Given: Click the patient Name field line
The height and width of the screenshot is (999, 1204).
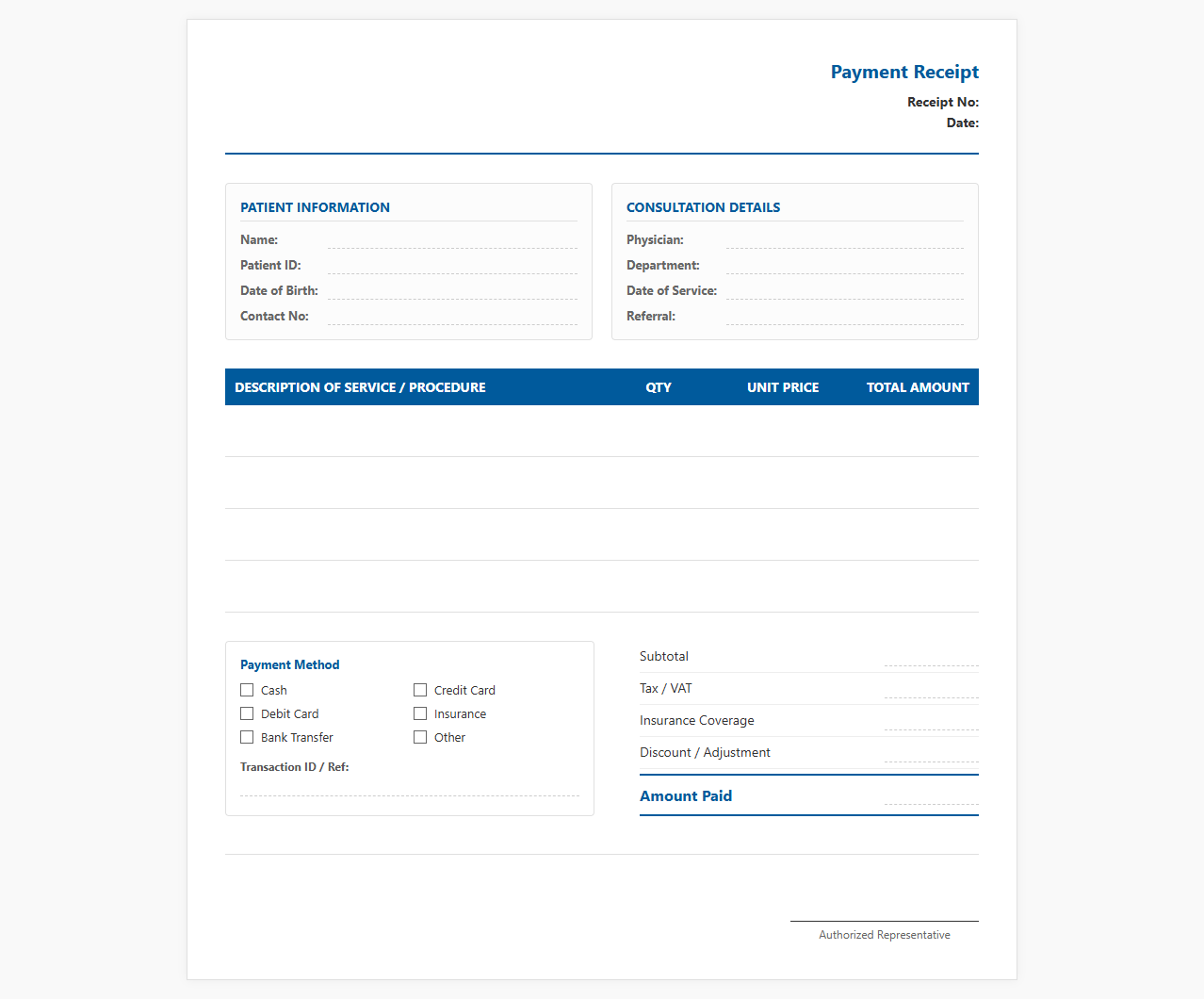Looking at the screenshot, I should [452, 240].
